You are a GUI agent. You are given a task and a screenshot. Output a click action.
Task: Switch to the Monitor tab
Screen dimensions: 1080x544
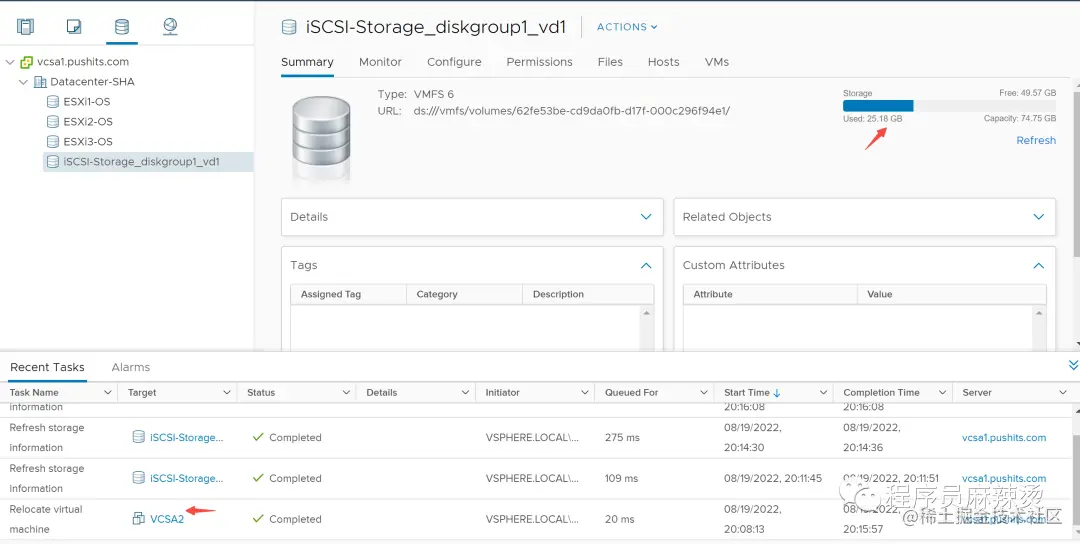click(x=380, y=62)
